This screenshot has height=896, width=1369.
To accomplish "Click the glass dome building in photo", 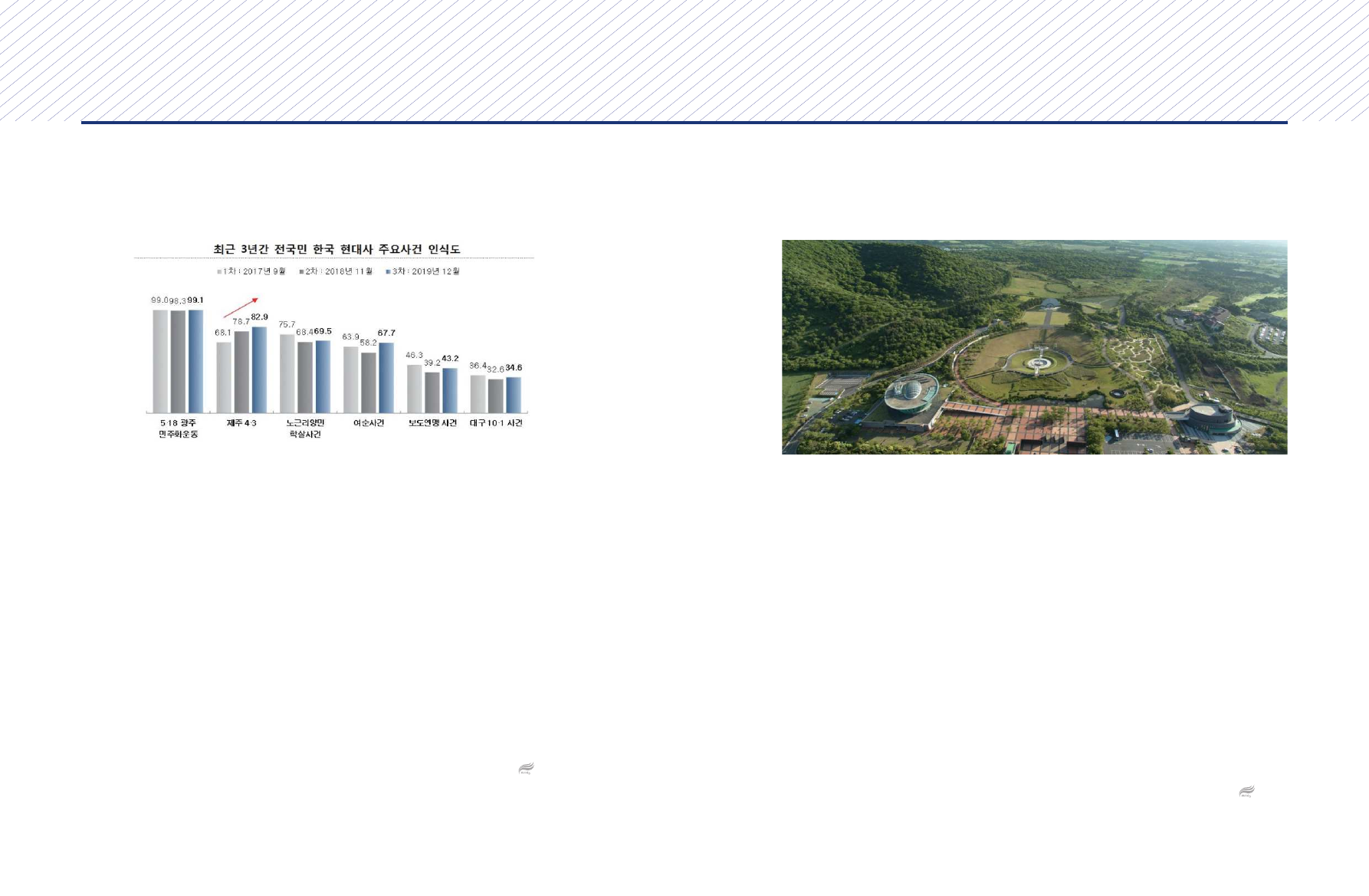I will 911,395.
